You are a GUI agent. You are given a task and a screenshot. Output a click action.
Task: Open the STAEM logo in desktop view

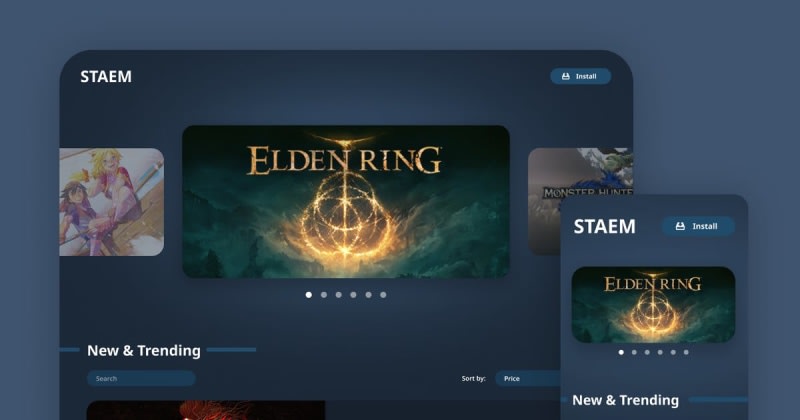click(x=106, y=77)
